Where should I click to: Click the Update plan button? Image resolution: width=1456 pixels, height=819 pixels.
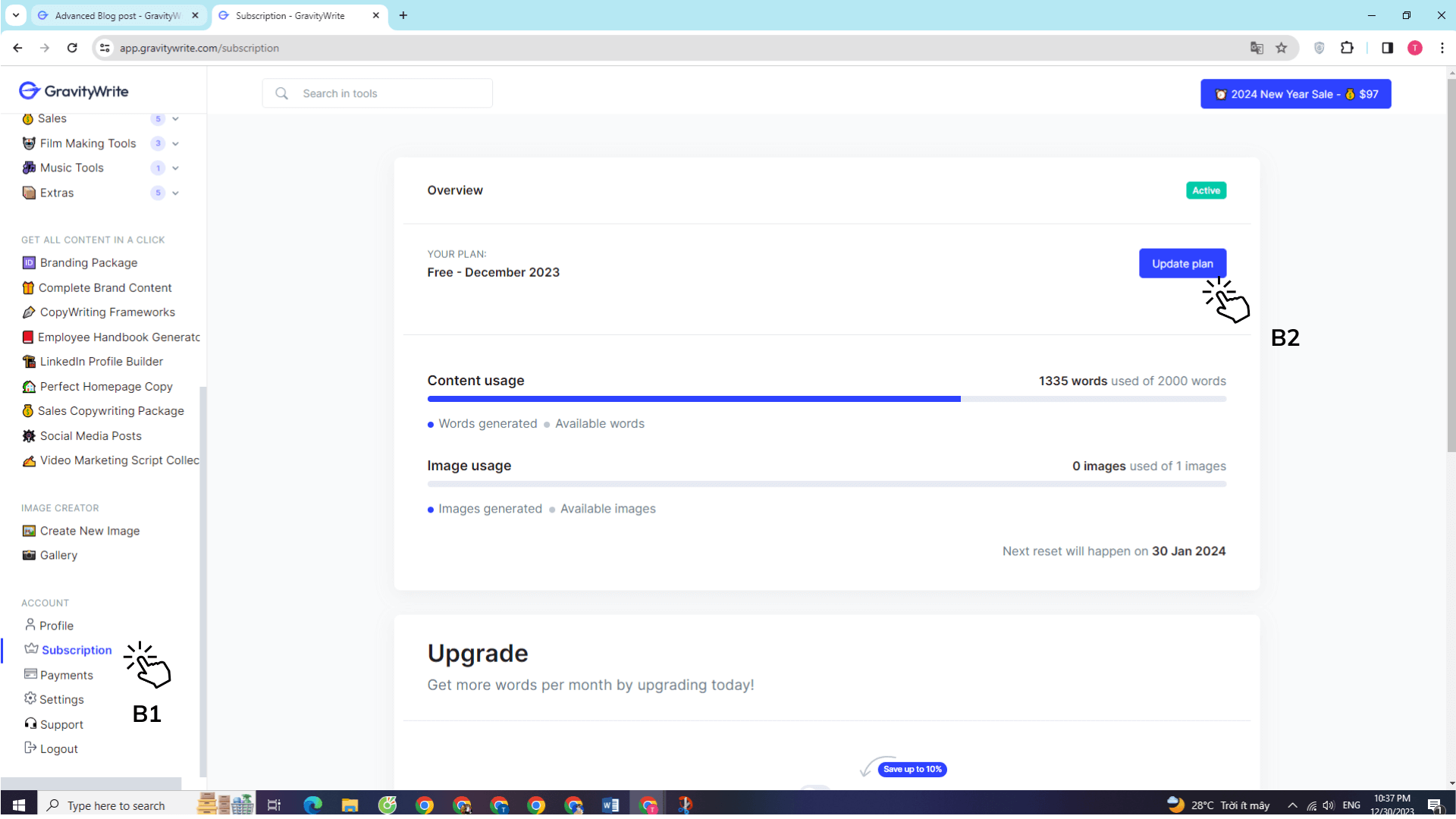(1182, 263)
